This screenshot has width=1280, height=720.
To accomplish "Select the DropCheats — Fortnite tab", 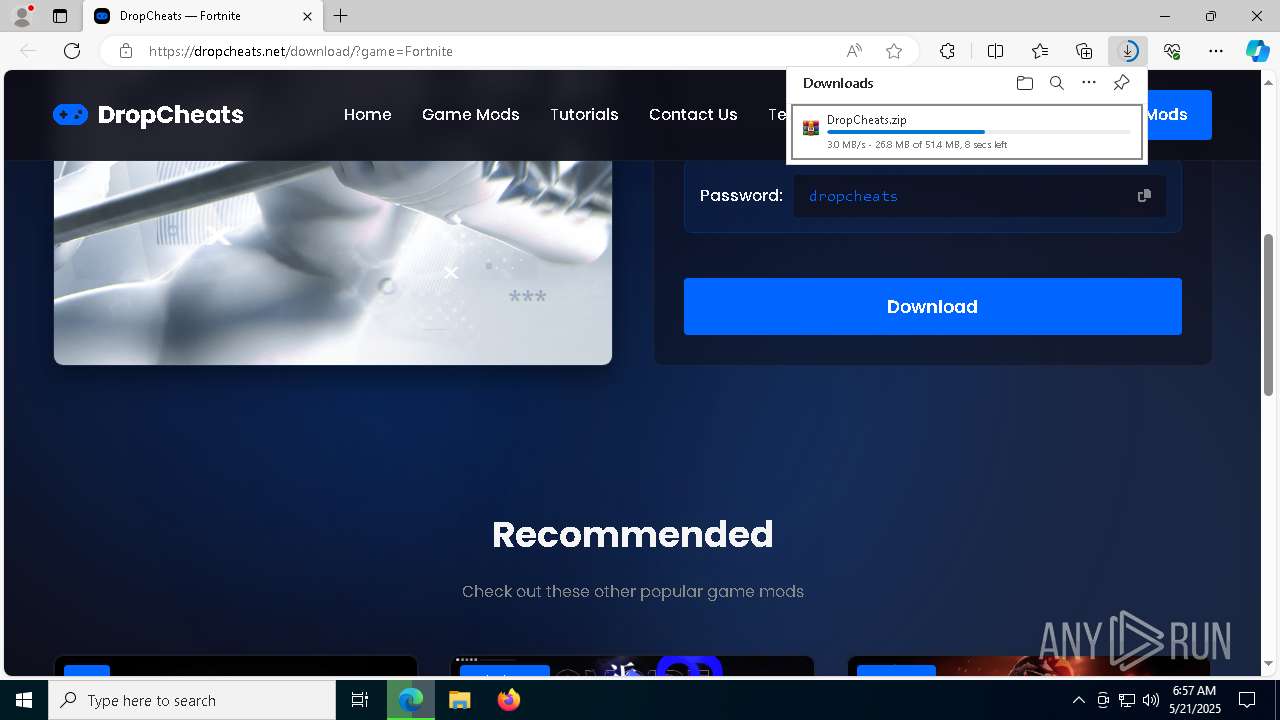I will pos(203,16).
